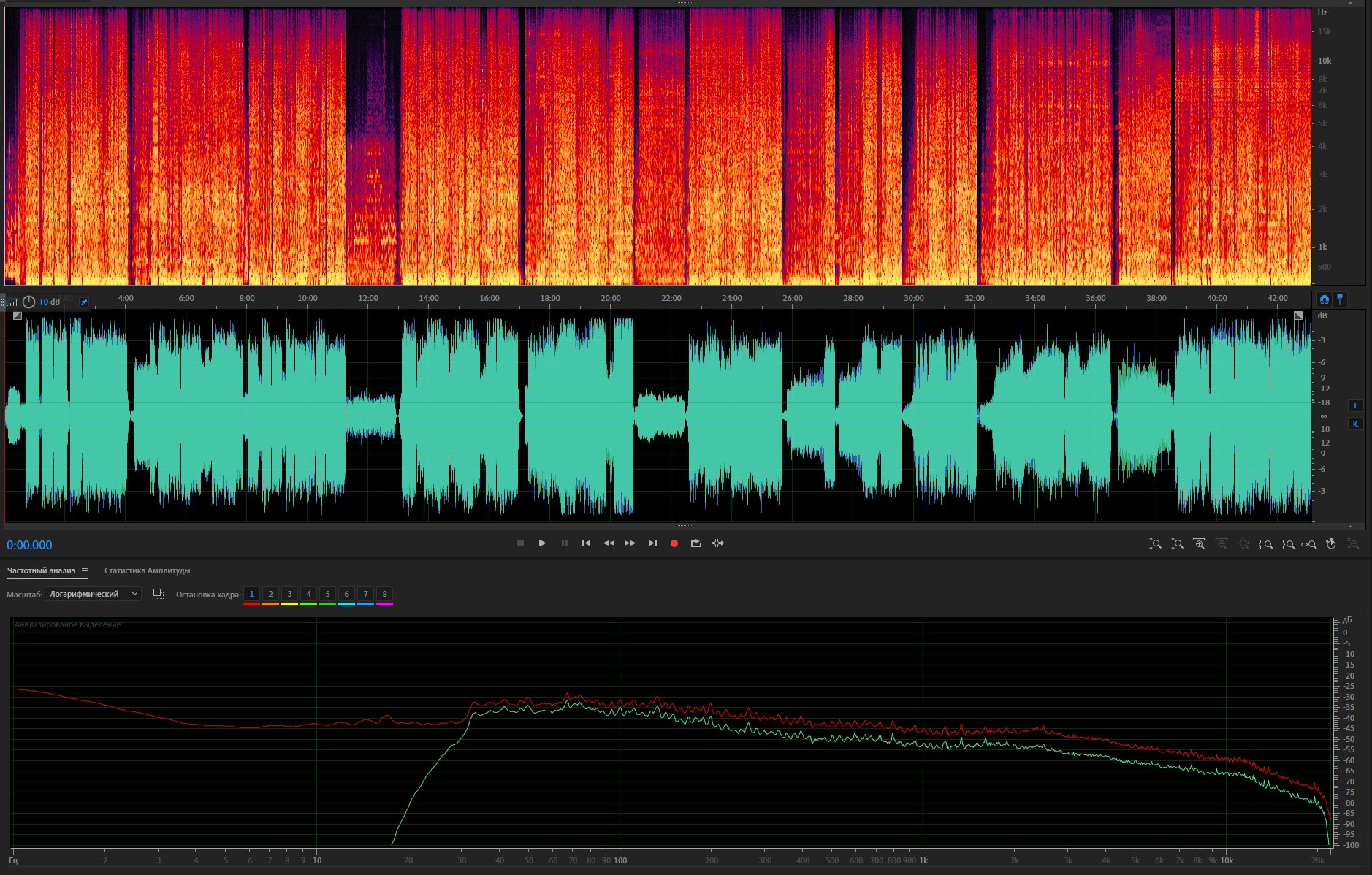Open the Частотный анализ panel menu
Screen dimensions: 1372x875
85,571
